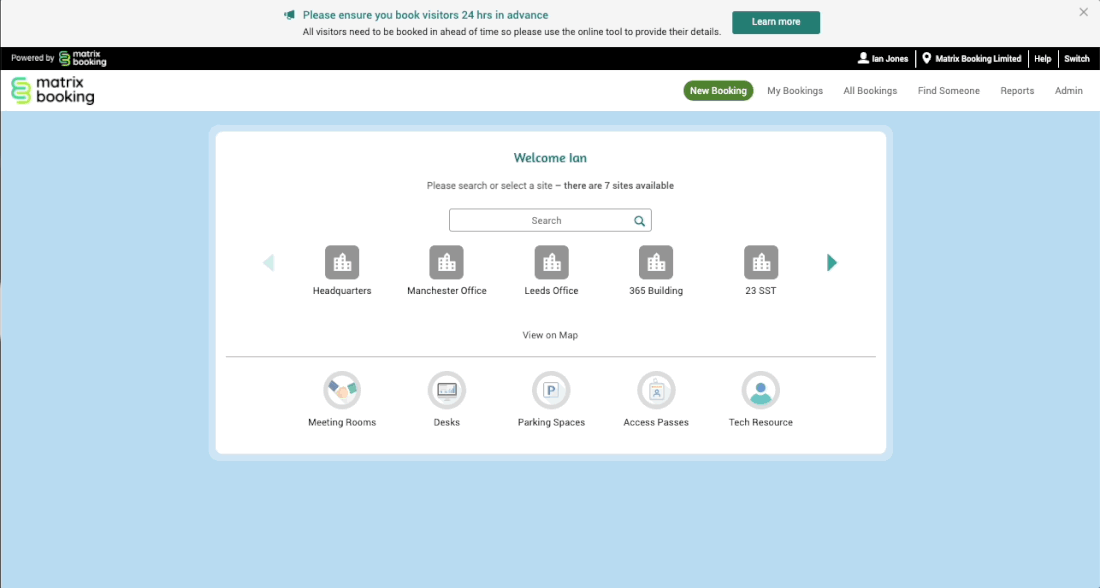Go to the Reports menu
This screenshot has height=588, width=1100.
pyautogui.click(x=1017, y=91)
